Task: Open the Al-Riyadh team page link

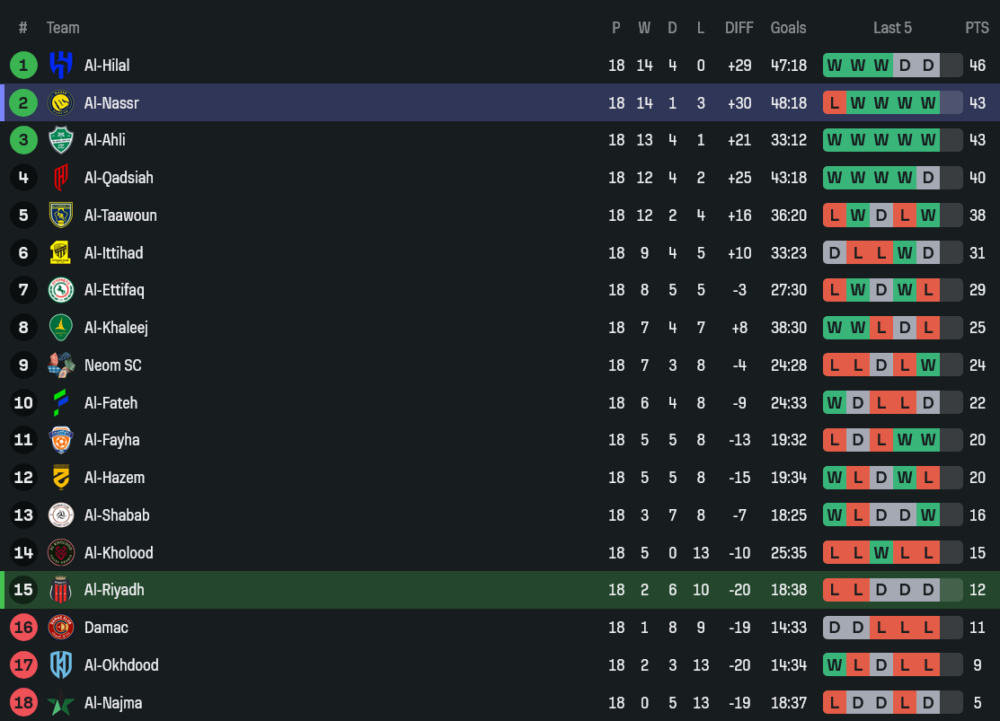Action: (x=114, y=590)
